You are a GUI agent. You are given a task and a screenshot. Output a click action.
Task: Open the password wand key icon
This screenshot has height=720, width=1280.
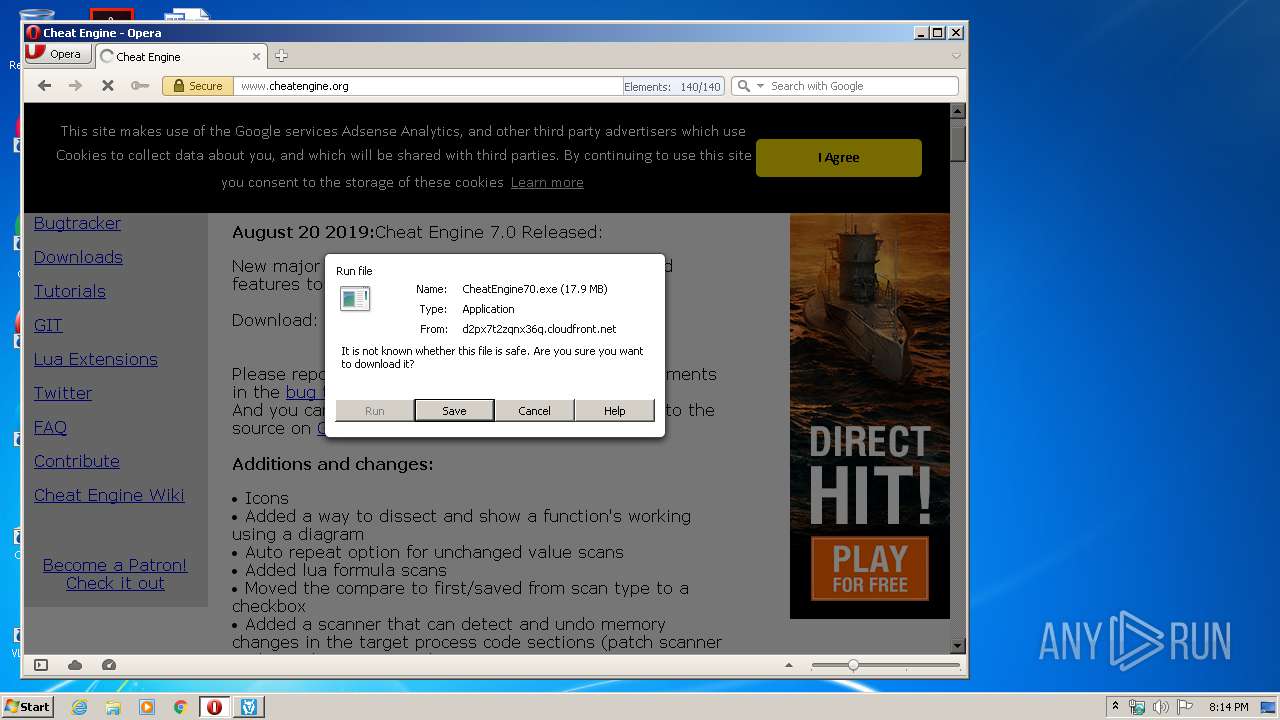pos(140,86)
